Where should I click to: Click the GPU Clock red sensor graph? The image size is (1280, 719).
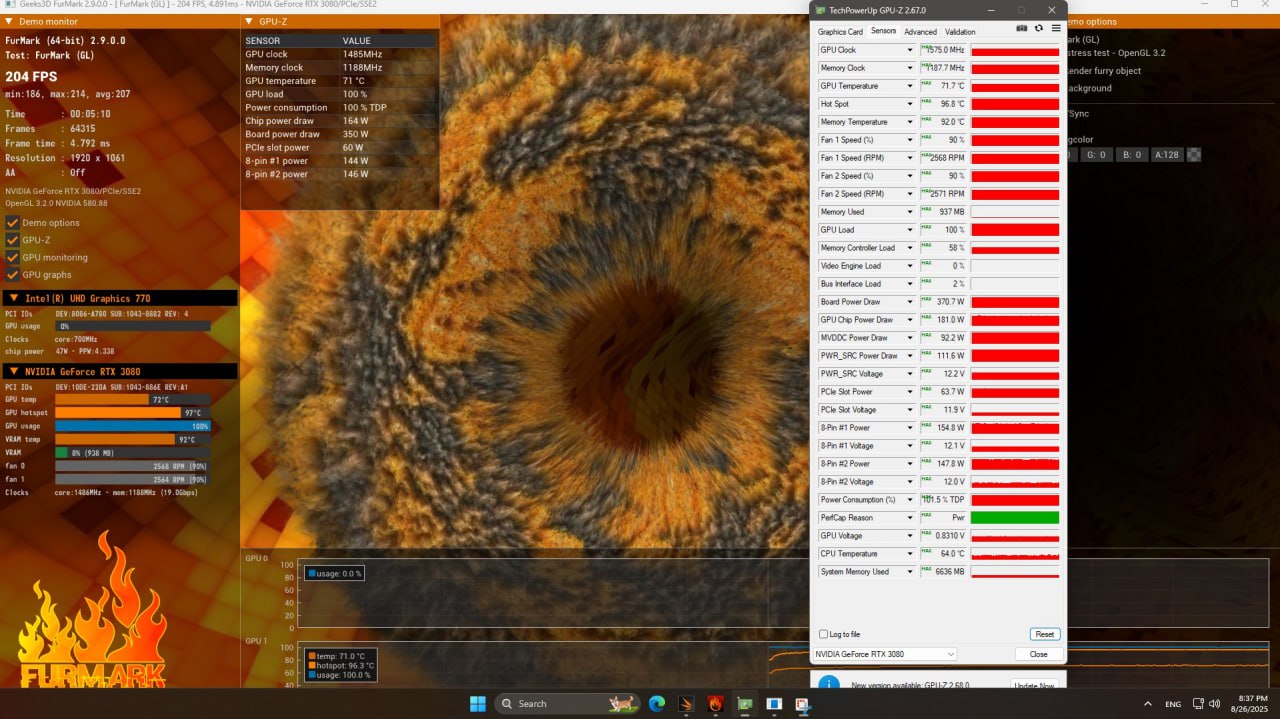(x=1015, y=50)
